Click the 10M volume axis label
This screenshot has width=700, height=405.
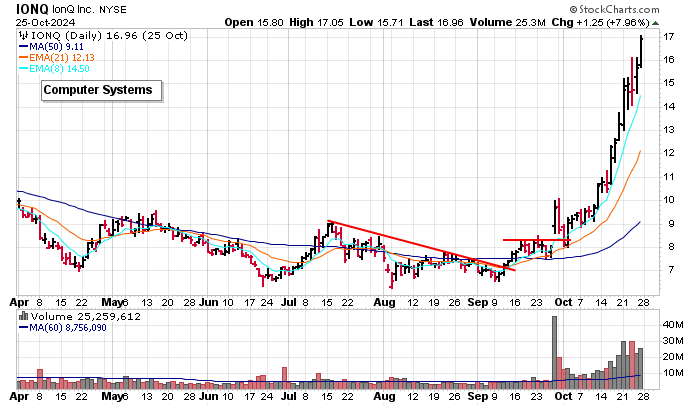coord(673,373)
